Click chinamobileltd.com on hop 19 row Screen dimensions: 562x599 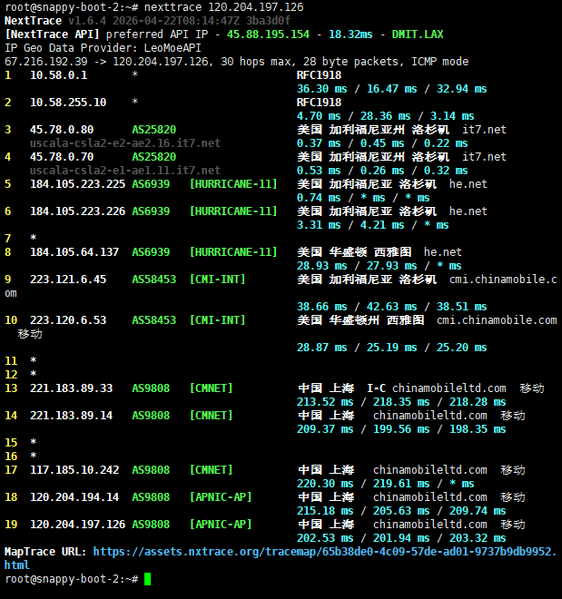430,525
